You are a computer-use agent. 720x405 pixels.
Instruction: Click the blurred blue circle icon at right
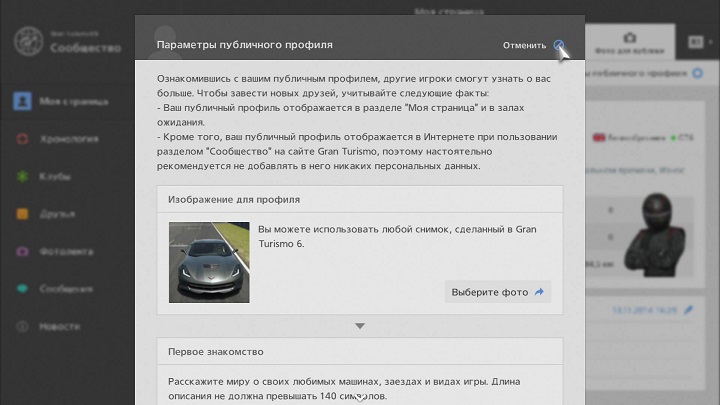(698, 73)
